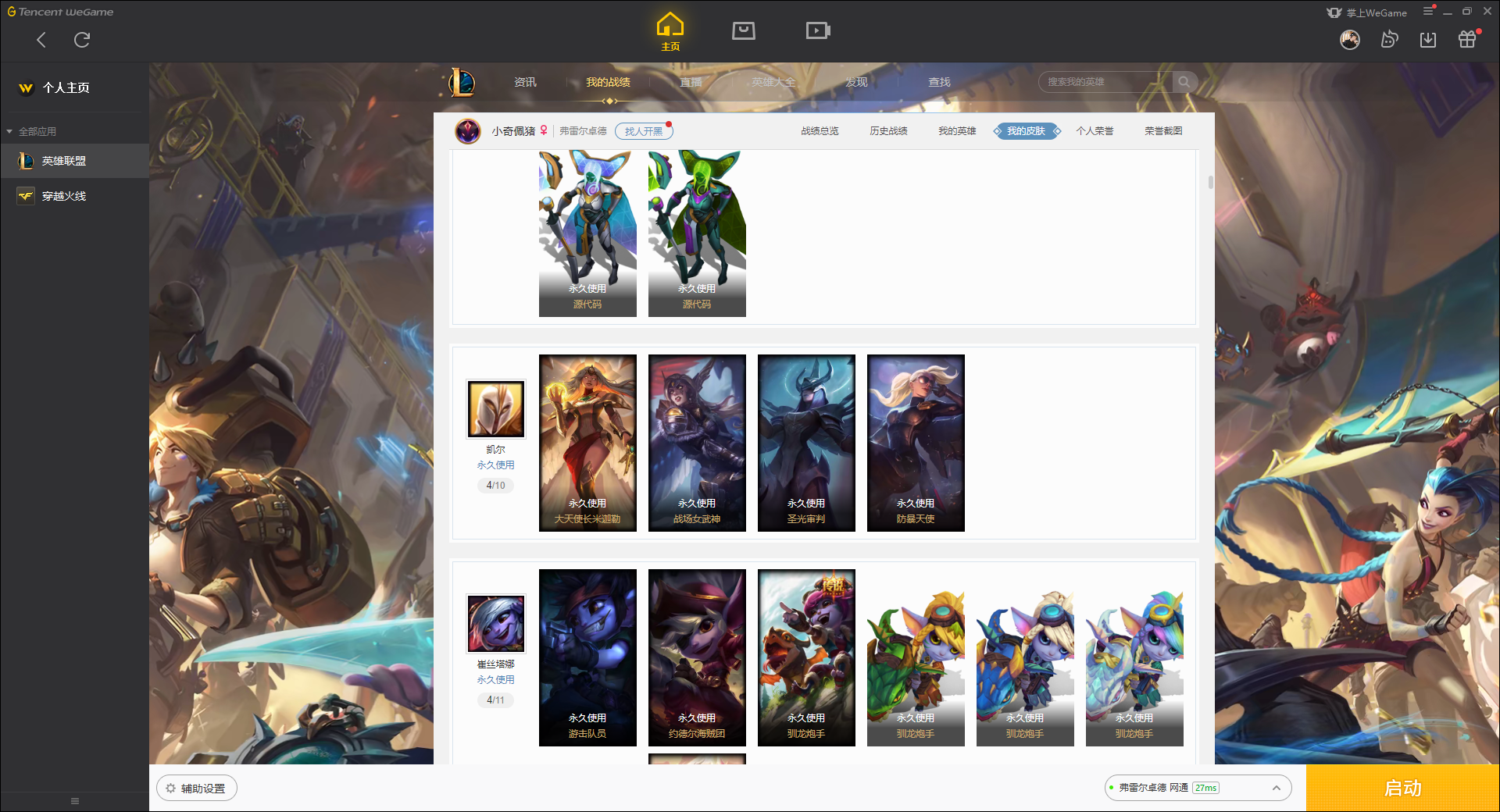This screenshot has height=812, width=1500.
Task: Select 穿越火线 in sidebar
Action: [74, 196]
